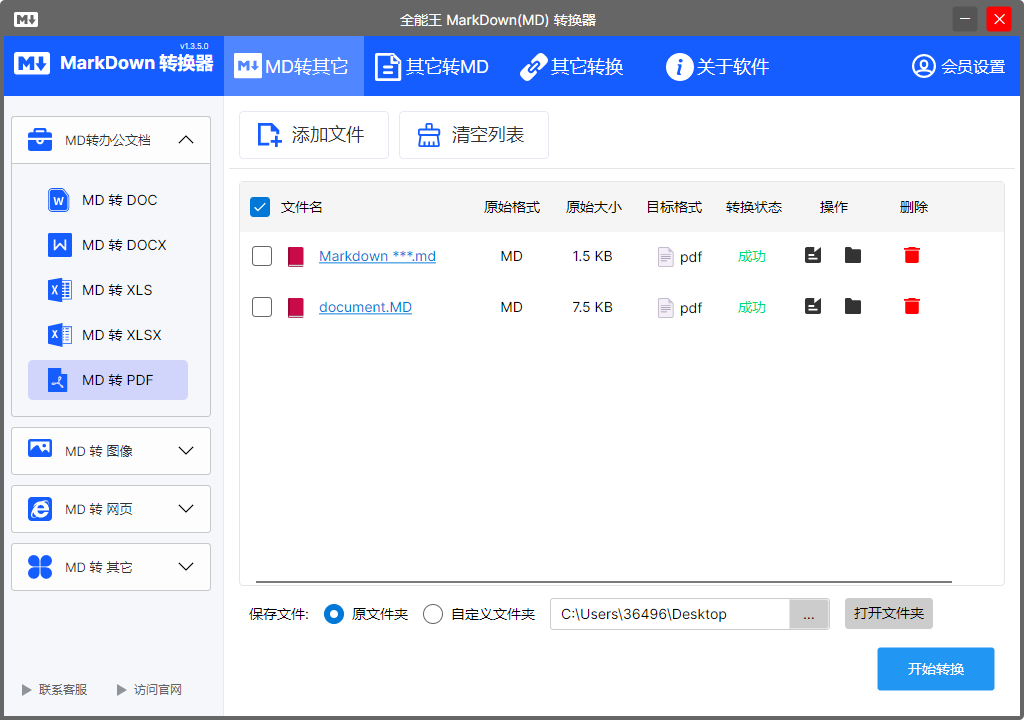Select MD 转 PDF conversion
Image resolution: width=1024 pixels, height=720 pixels.
(x=108, y=380)
